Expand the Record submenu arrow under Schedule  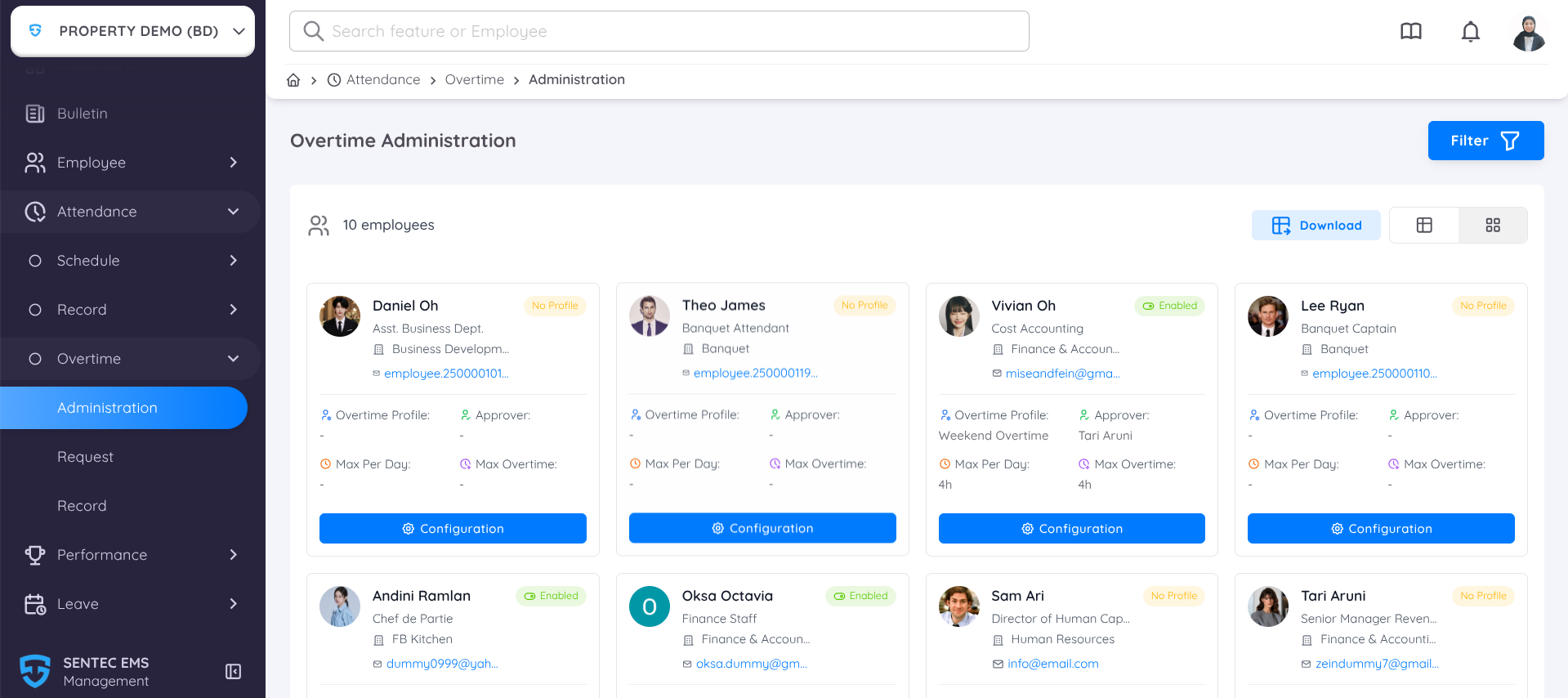234,310
